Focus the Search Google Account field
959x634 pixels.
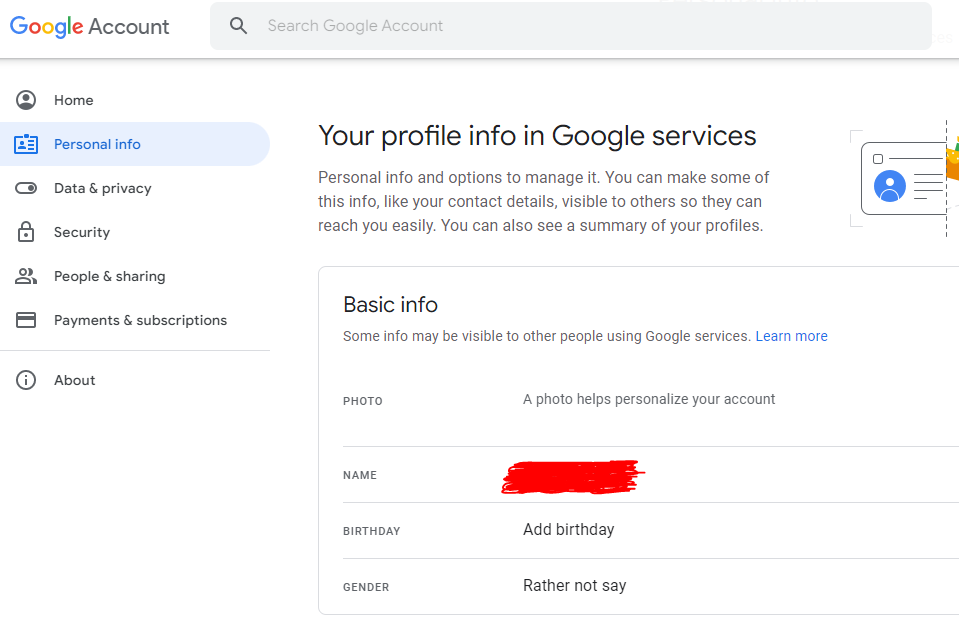[x=571, y=26]
